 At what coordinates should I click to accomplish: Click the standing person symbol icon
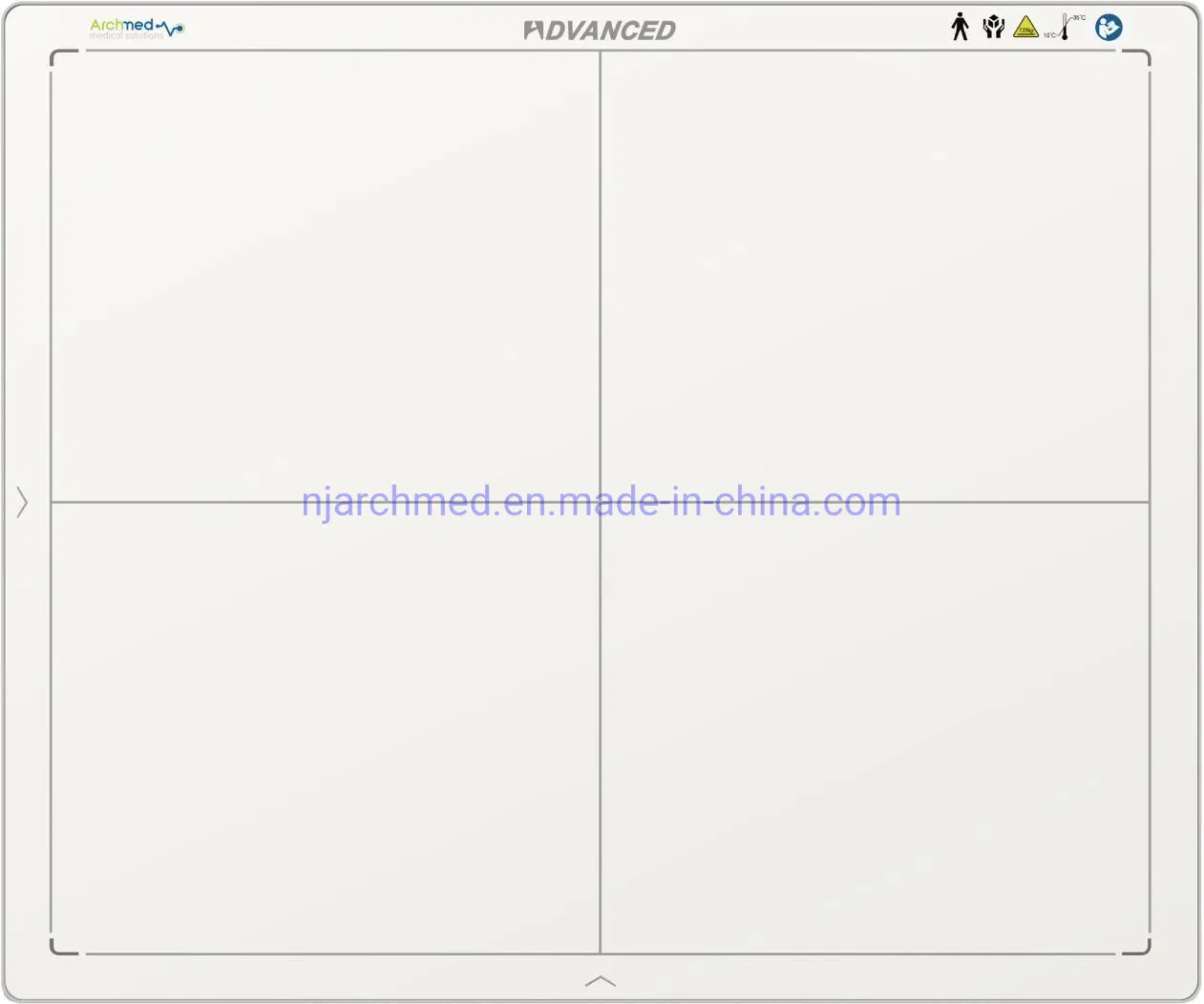tap(960, 27)
